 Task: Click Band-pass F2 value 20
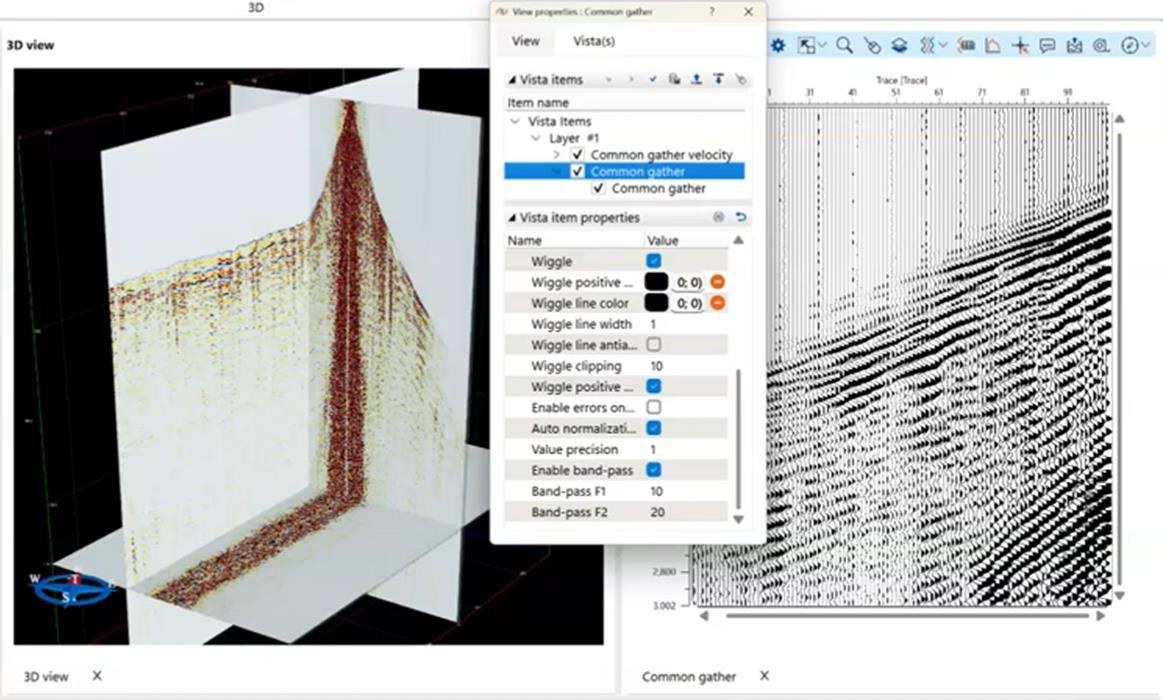tap(657, 512)
